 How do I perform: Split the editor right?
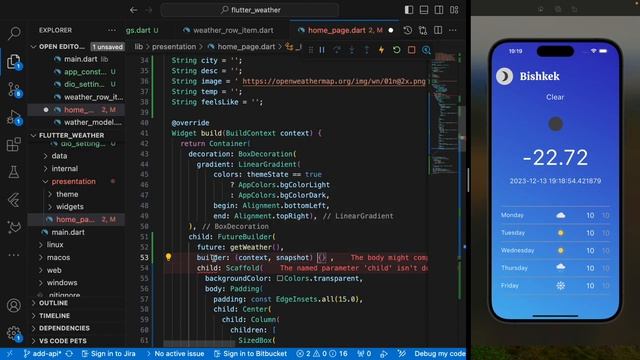pos(438,30)
